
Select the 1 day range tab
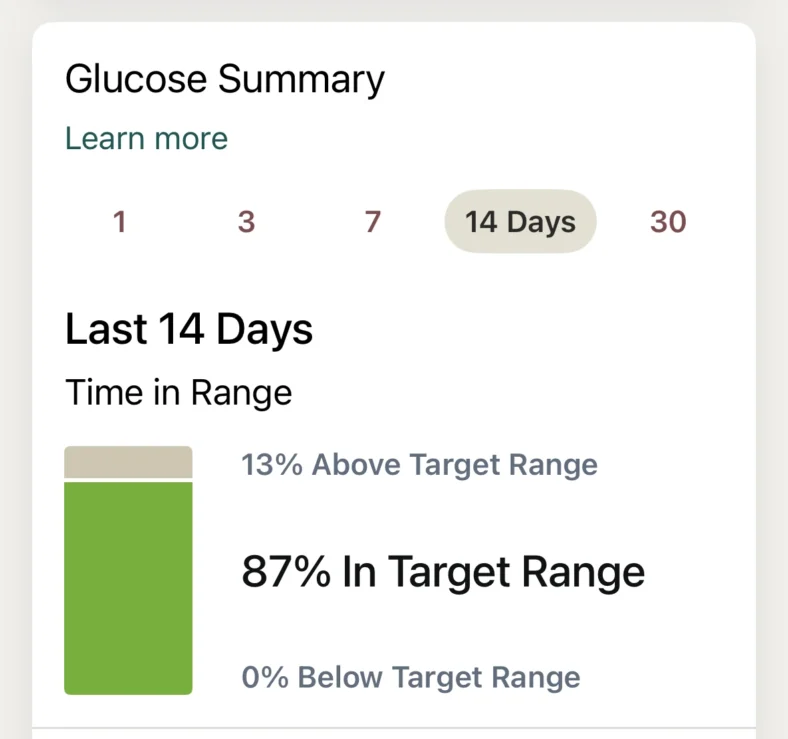119,221
